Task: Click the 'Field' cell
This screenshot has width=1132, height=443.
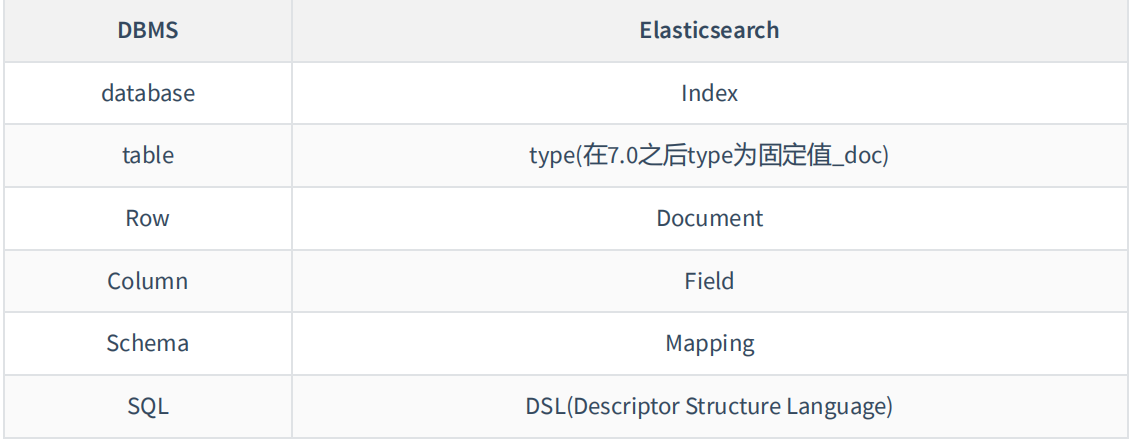Action: click(709, 281)
